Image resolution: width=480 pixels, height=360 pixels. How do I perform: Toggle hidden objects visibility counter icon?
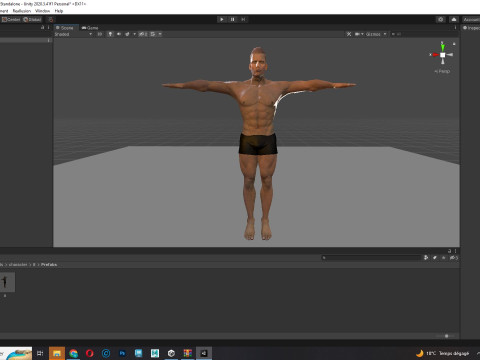[x=143, y=34]
